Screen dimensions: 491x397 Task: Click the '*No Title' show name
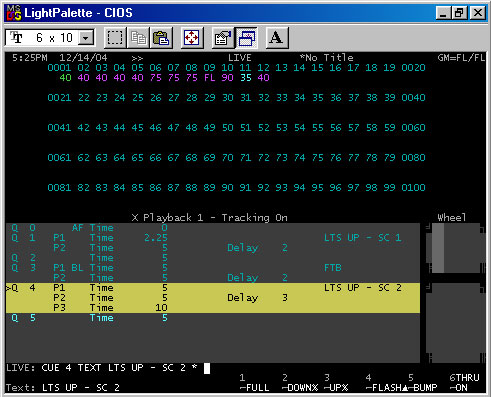click(x=327, y=58)
